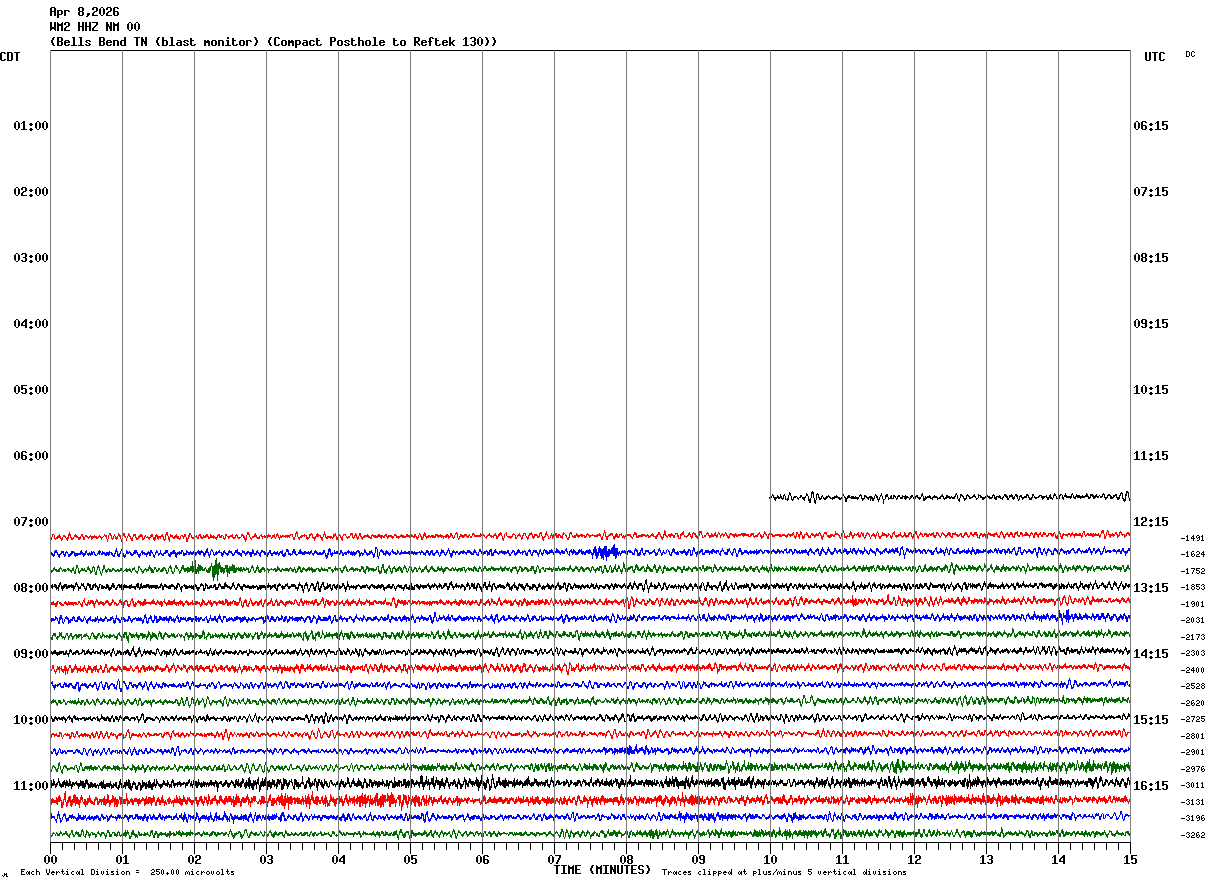Screen dimensions: 1210x886
Task: Click the 'Each Vertical Division = 250.00 microvolts' note
Action: [128, 872]
